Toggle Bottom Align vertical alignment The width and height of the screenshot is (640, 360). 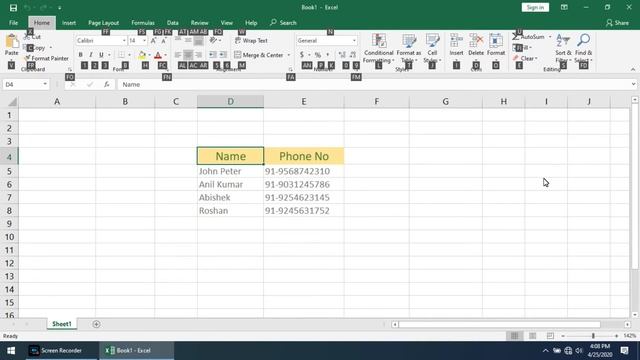[198, 40]
